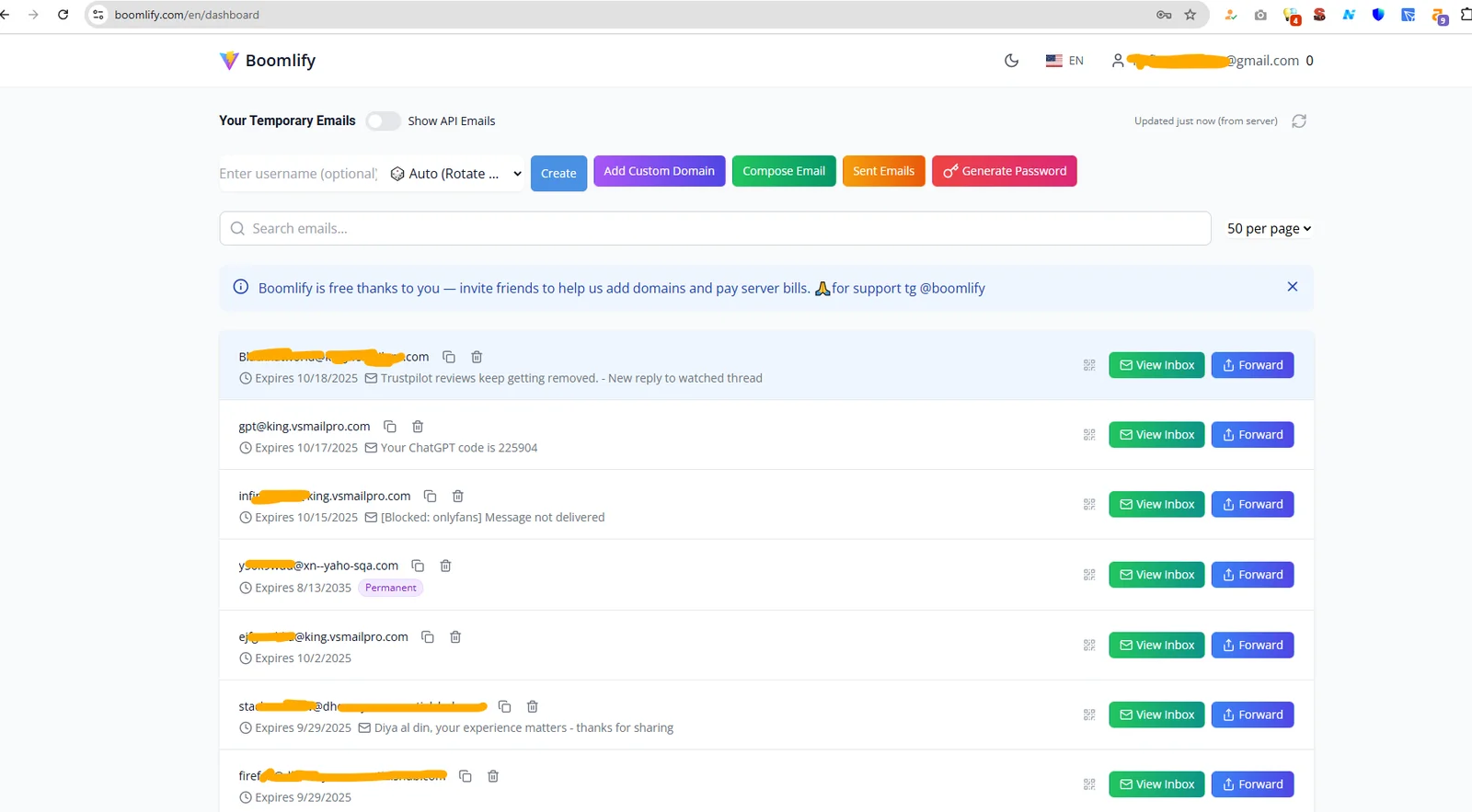This screenshot has height=812, width=1472.
Task: Copy the address expiring 10/2/2025
Action: tap(428, 637)
